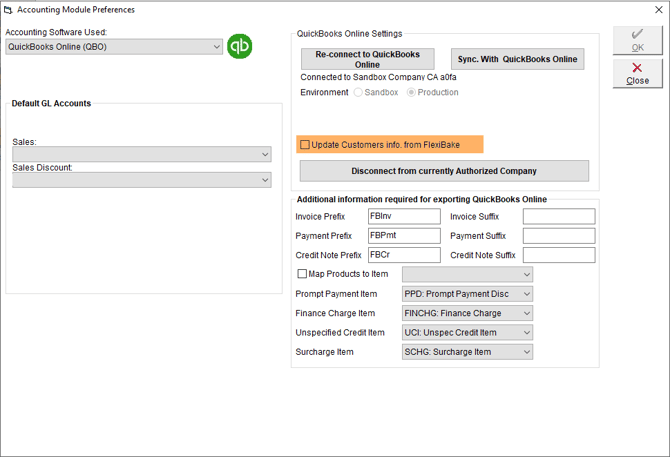Click the window icon in title bar

point(8,10)
